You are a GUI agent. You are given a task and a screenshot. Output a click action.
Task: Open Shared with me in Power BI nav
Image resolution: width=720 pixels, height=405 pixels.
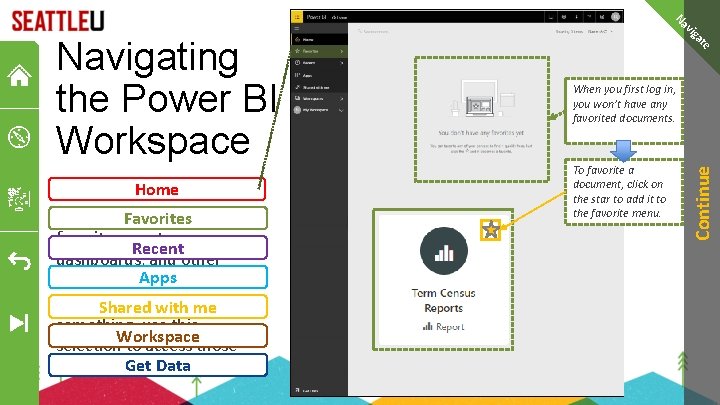point(319,87)
